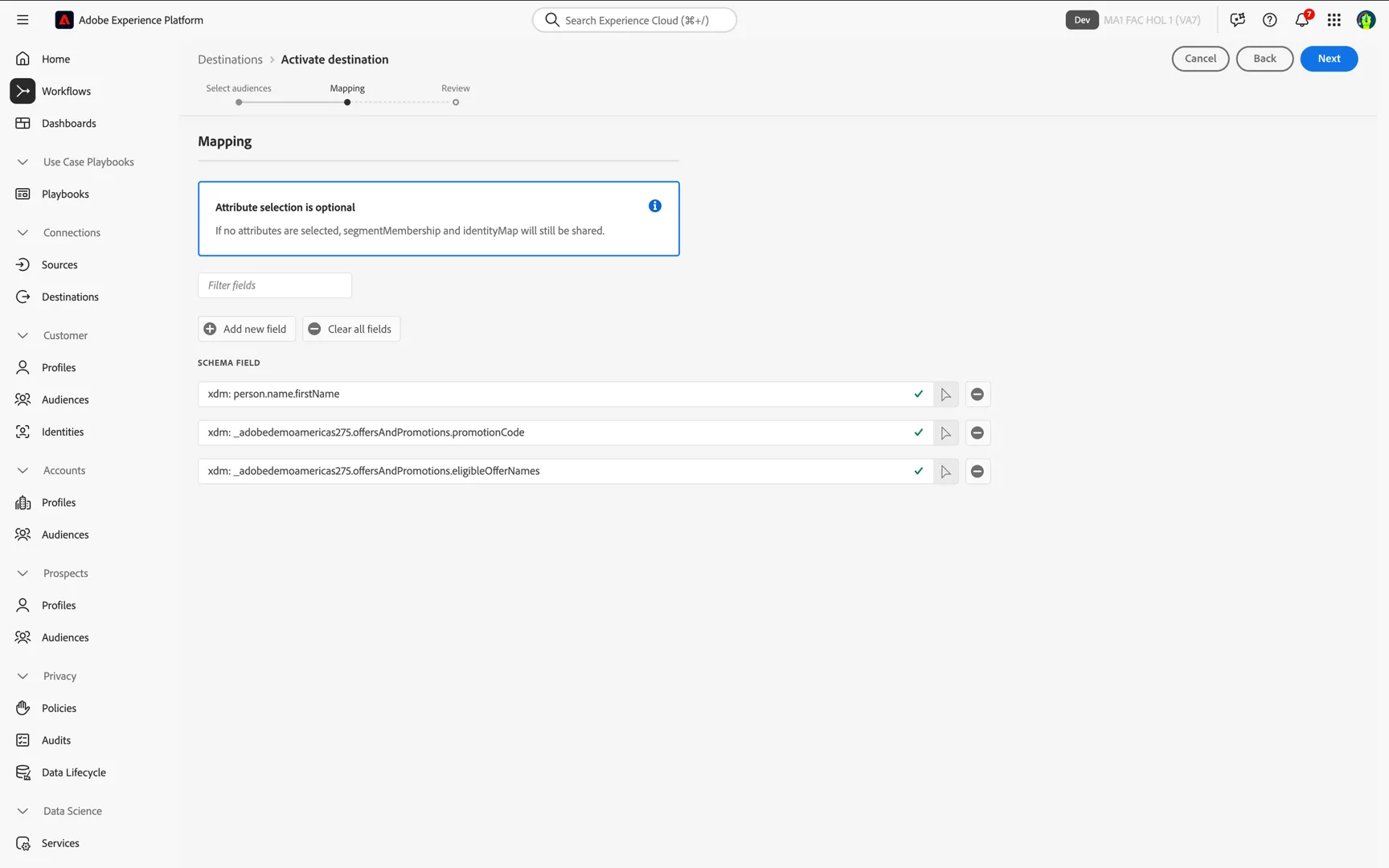Open field selector for promotionCode row

coord(946,433)
